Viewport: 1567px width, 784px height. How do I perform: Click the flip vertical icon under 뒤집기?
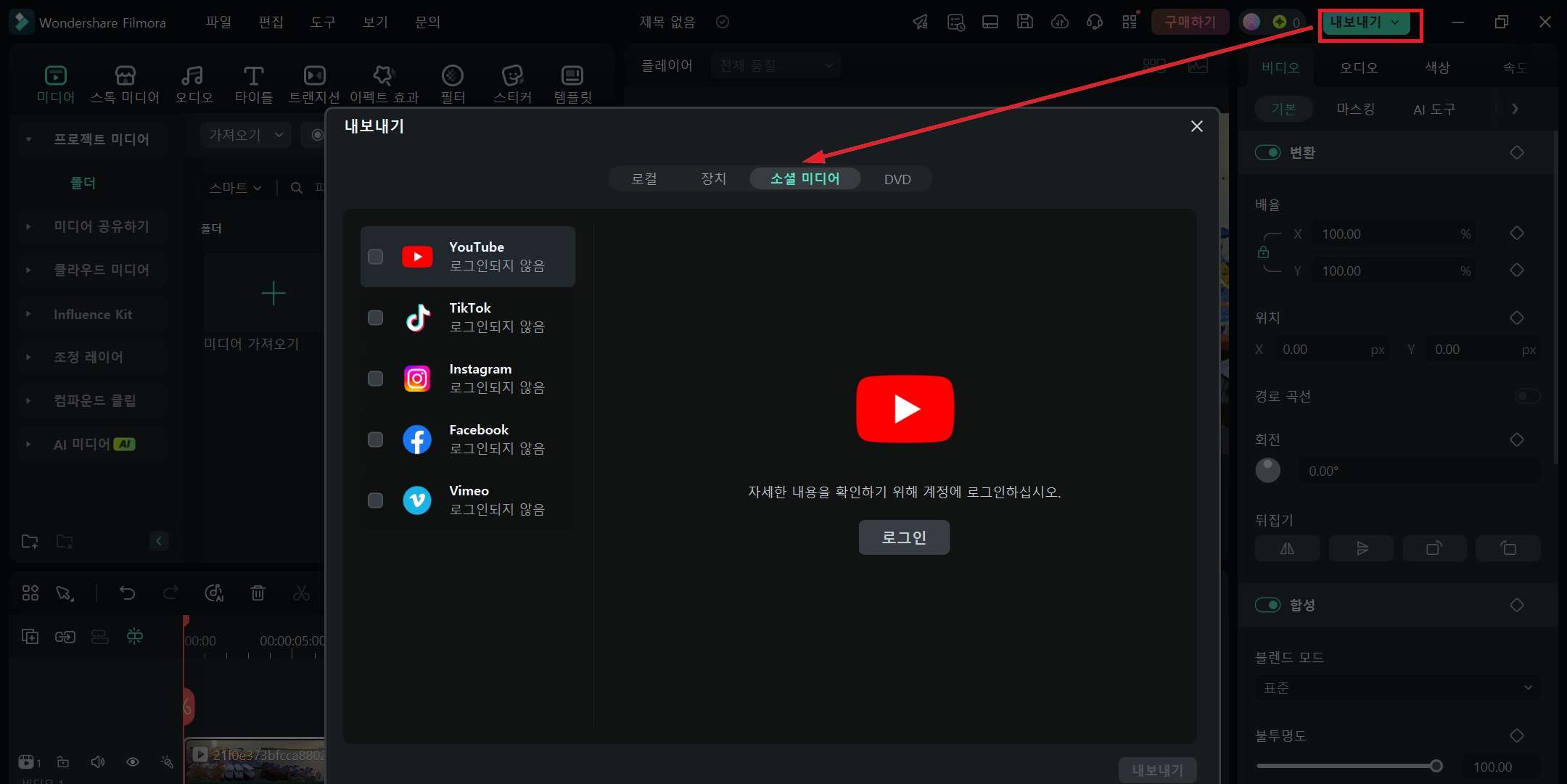(1362, 548)
